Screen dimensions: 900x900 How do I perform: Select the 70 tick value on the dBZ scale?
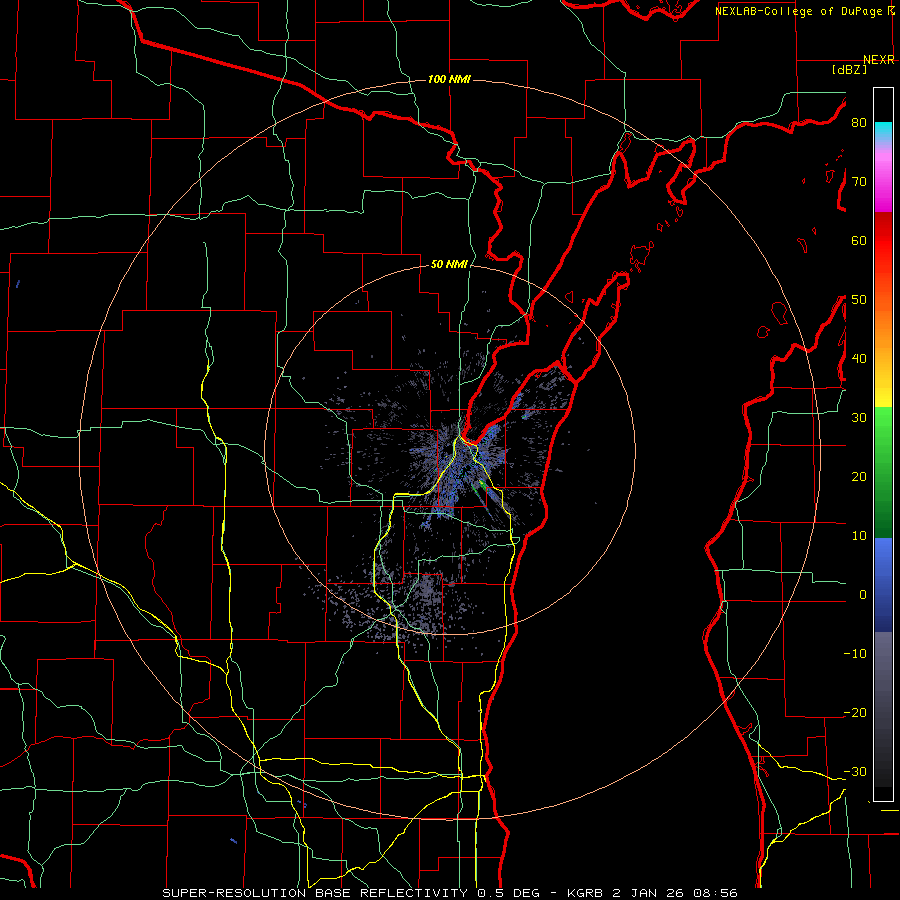click(x=859, y=182)
